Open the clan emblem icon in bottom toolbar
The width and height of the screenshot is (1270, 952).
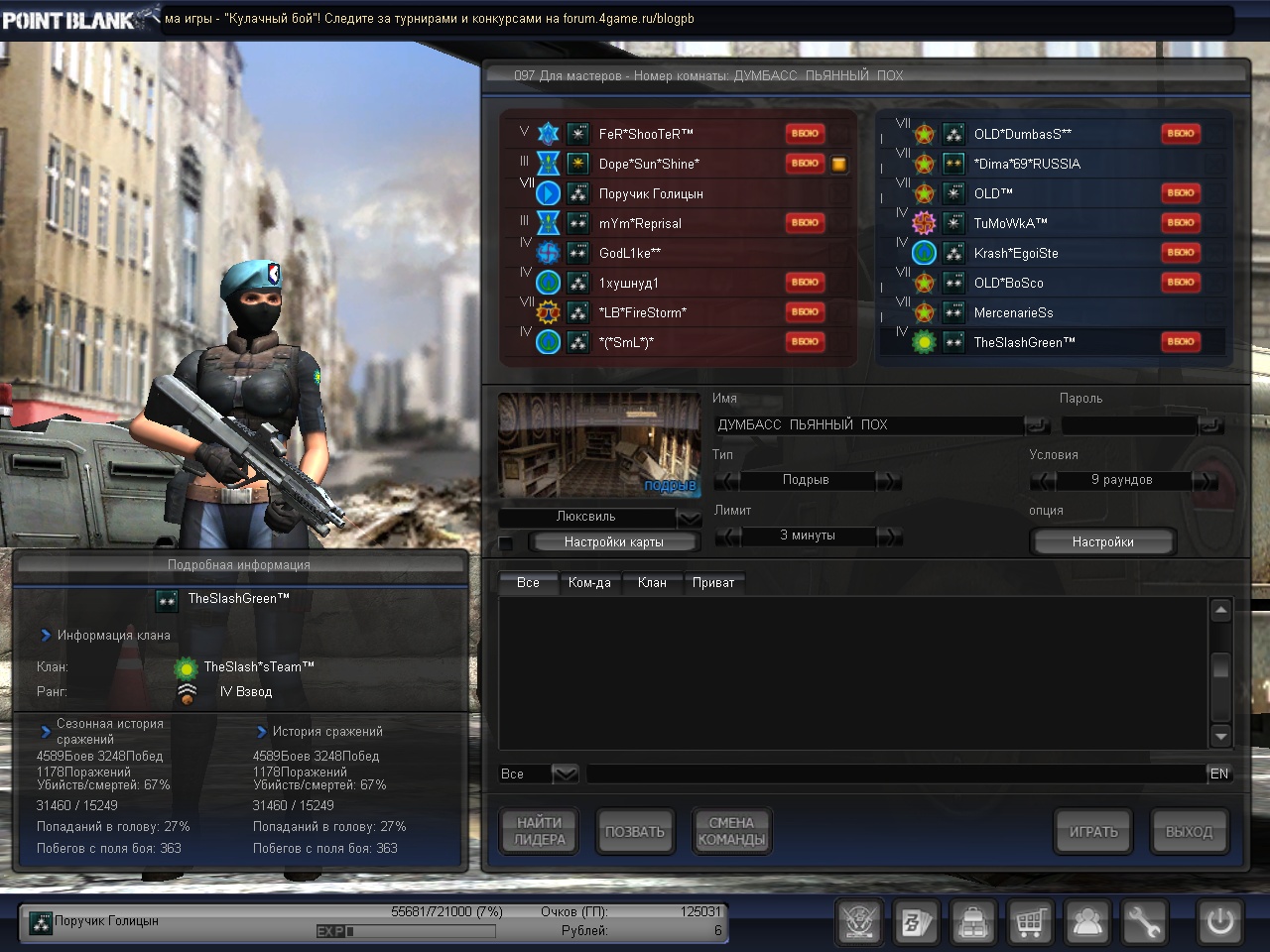click(x=859, y=922)
